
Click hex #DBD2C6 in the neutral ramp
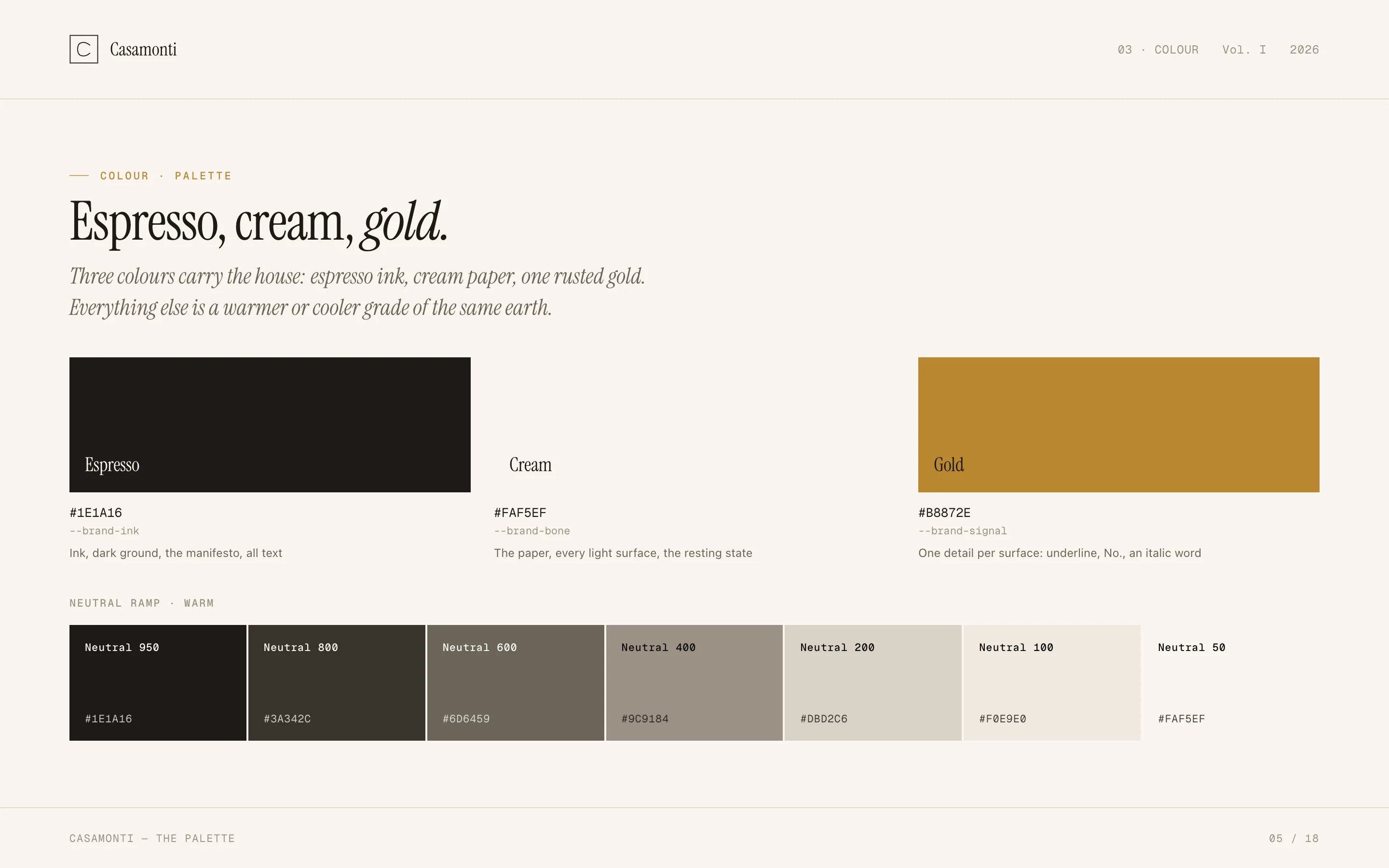(x=824, y=719)
